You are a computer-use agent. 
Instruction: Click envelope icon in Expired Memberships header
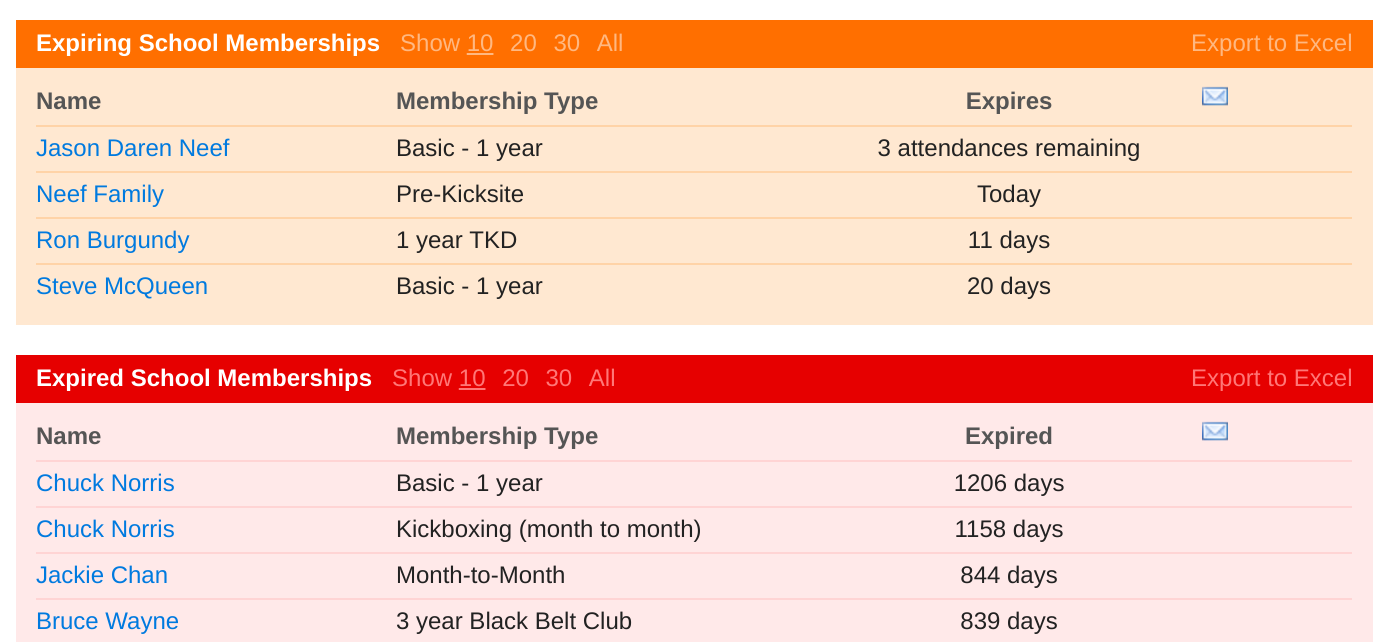coord(1214,432)
